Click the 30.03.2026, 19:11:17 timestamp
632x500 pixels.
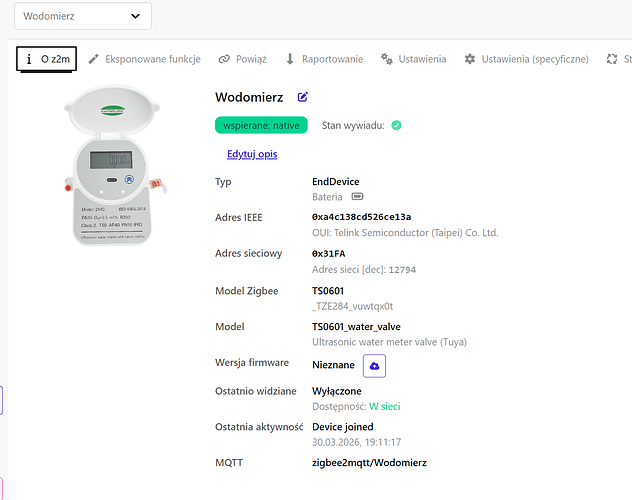pos(357,442)
